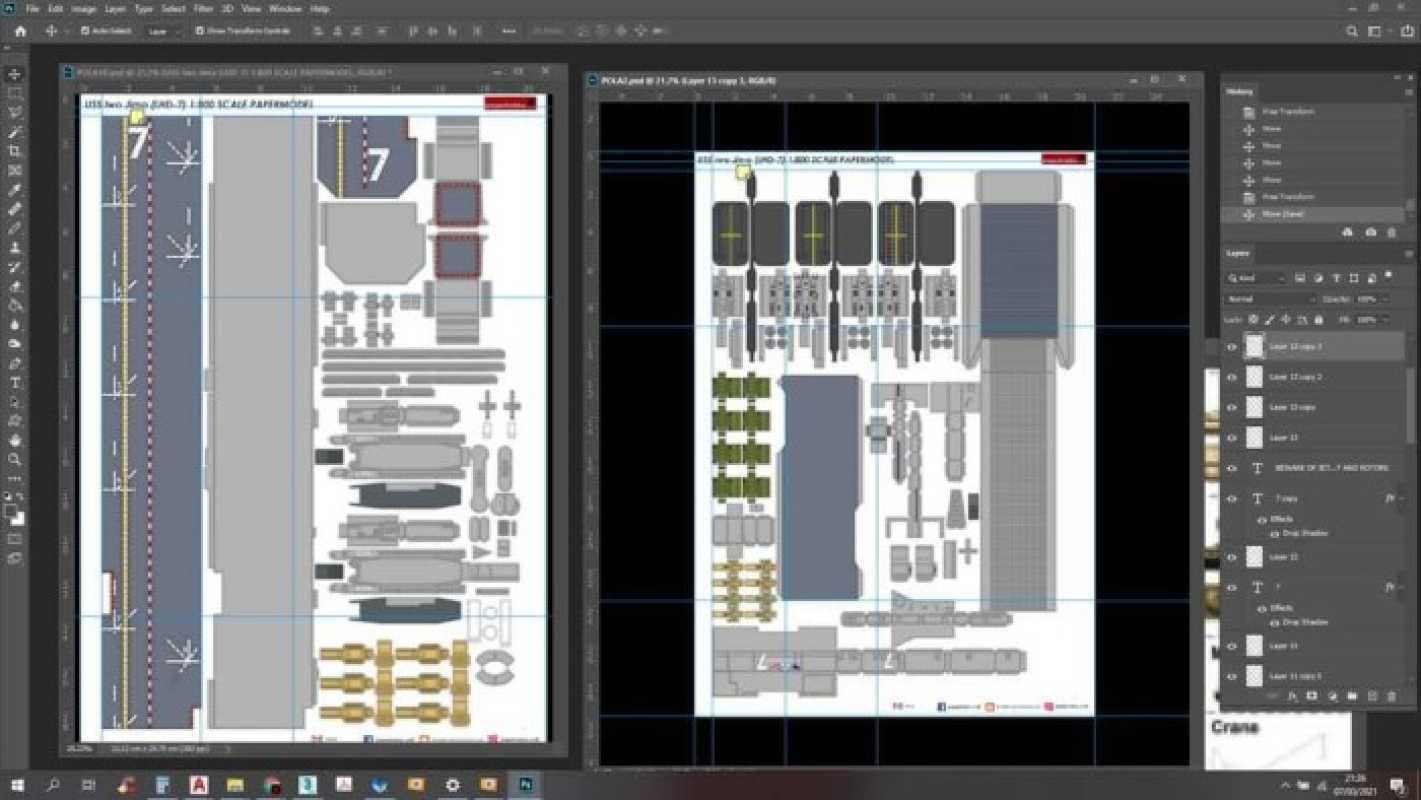The width and height of the screenshot is (1421, 800).
Task: Open the blend mode Normal dropdown
Action: [x=1271, y=299]
